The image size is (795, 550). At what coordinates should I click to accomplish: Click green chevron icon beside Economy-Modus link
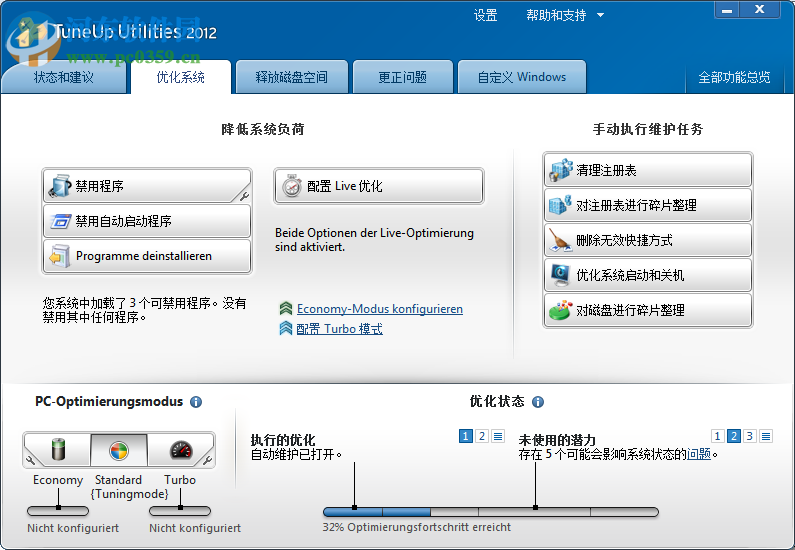(x=286, y=308)
